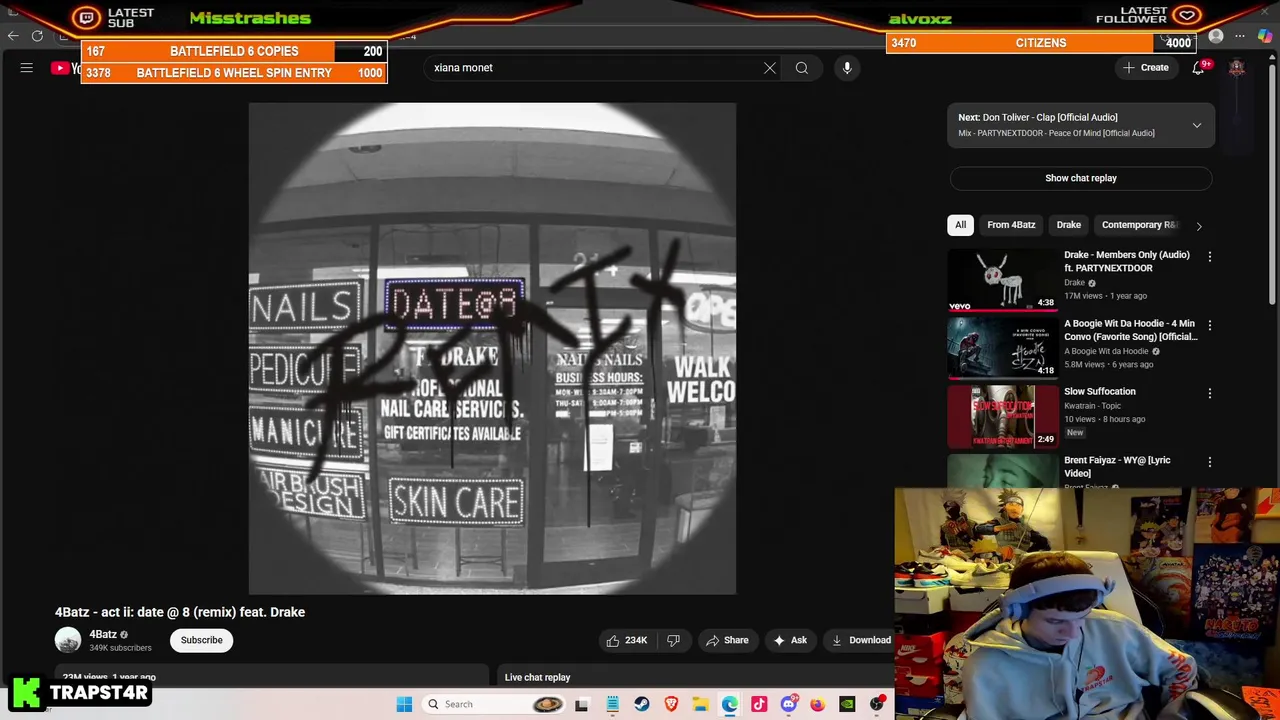The height and width of the screenshot is (720, 1280).
Task: Click the Download button
Action: pos(861,640)
